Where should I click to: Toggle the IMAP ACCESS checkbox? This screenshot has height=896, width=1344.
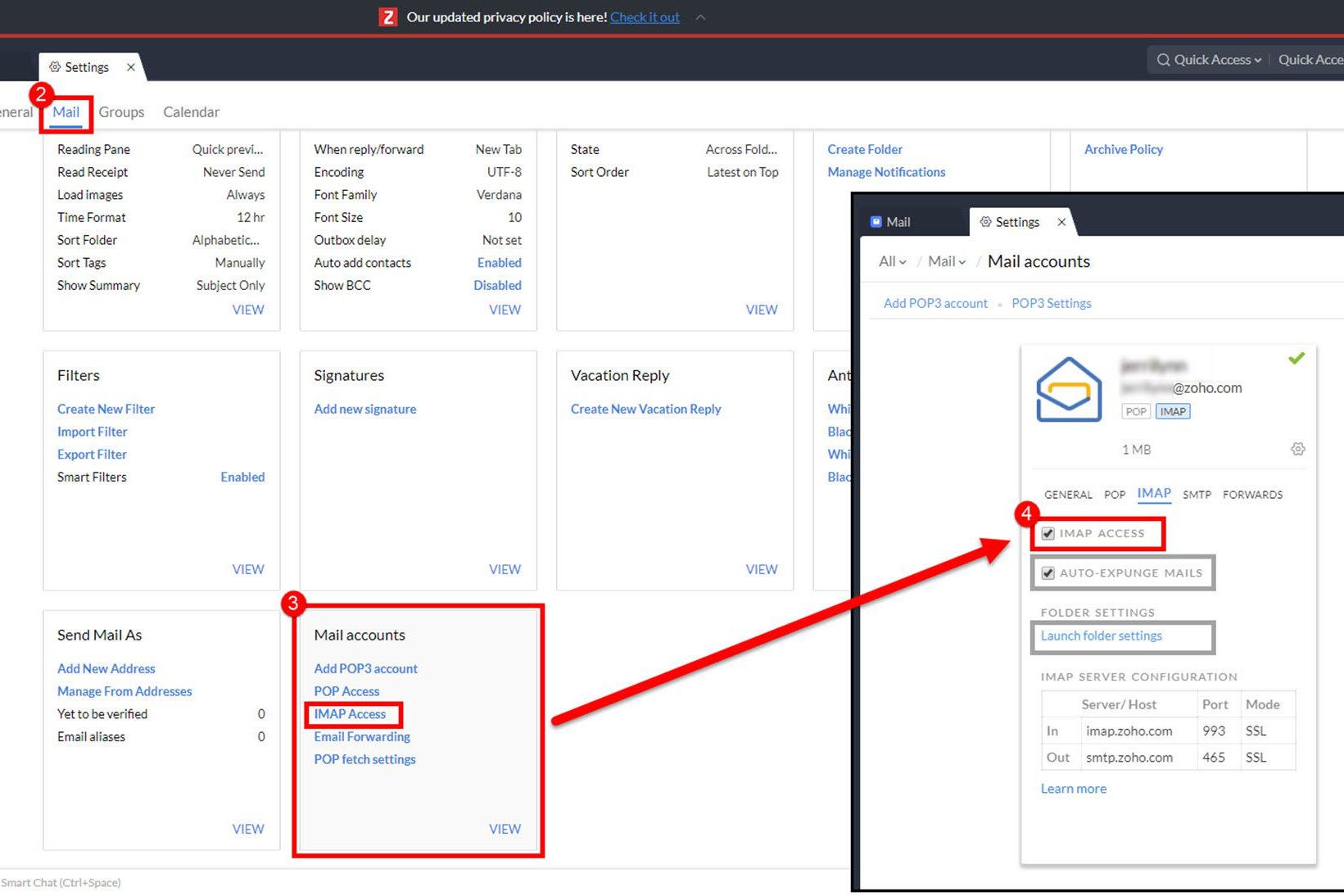1048,534
